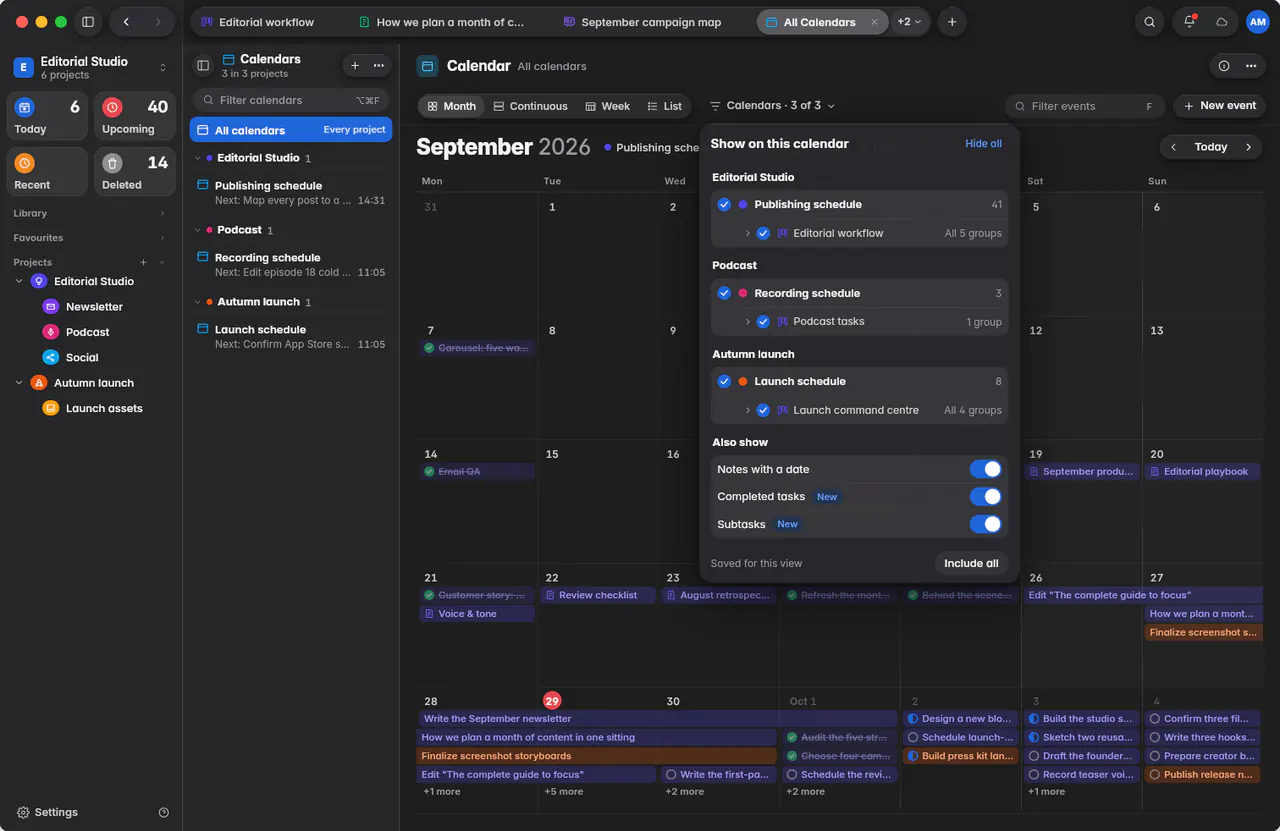The height and width of the screenshot is (831, 1280).
Task: Open the notifications bell
Action: 1189,22
